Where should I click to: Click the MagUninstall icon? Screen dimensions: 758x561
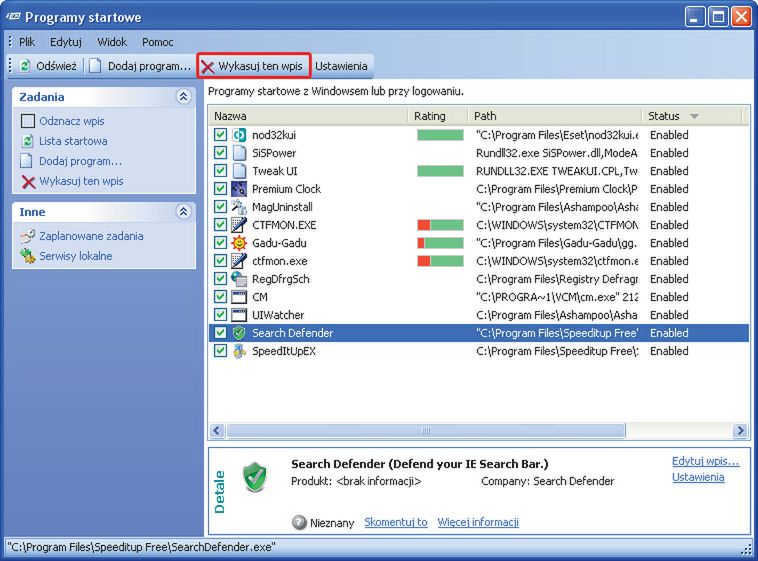point(239,207)
